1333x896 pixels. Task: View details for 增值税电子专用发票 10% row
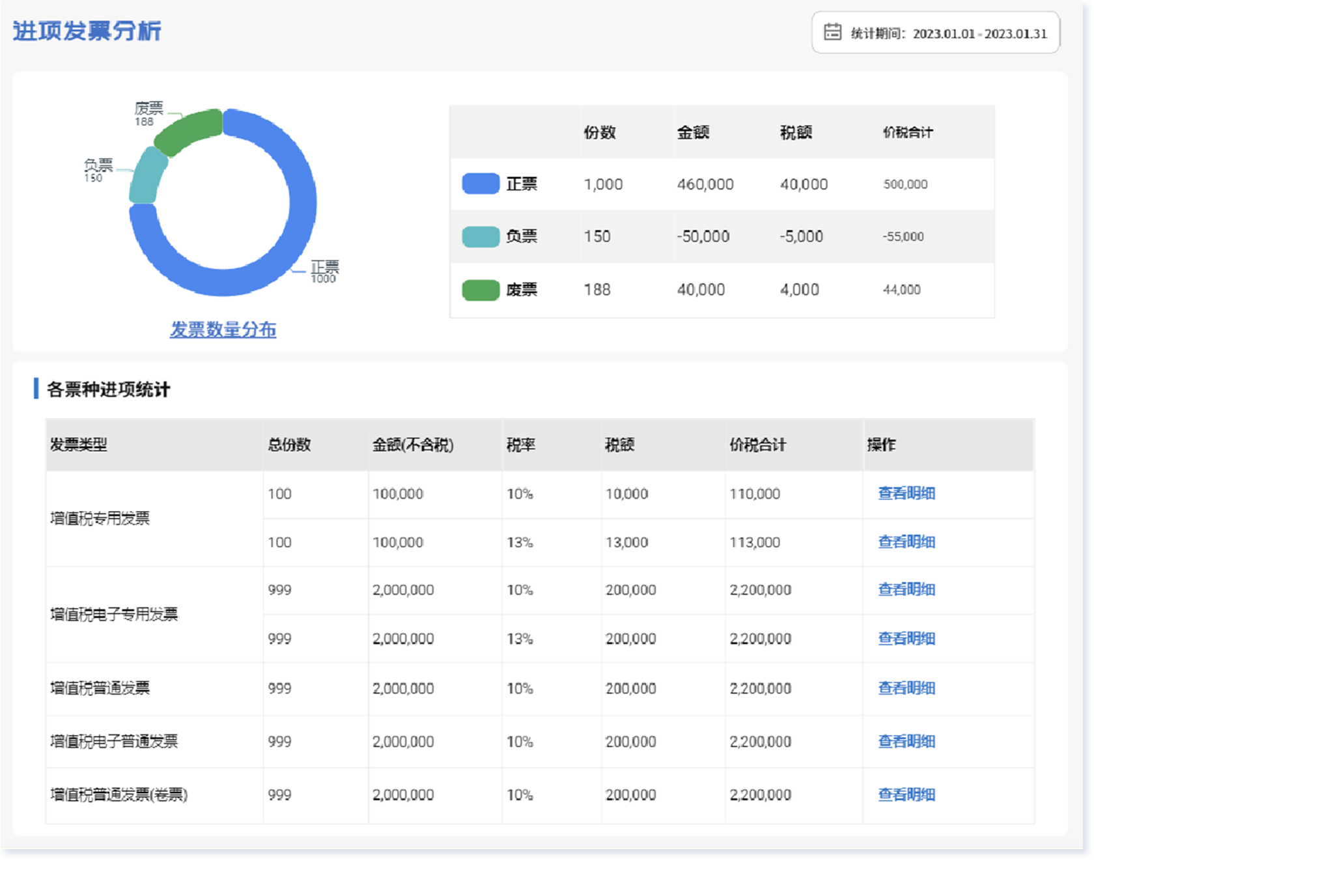(906, 589)
